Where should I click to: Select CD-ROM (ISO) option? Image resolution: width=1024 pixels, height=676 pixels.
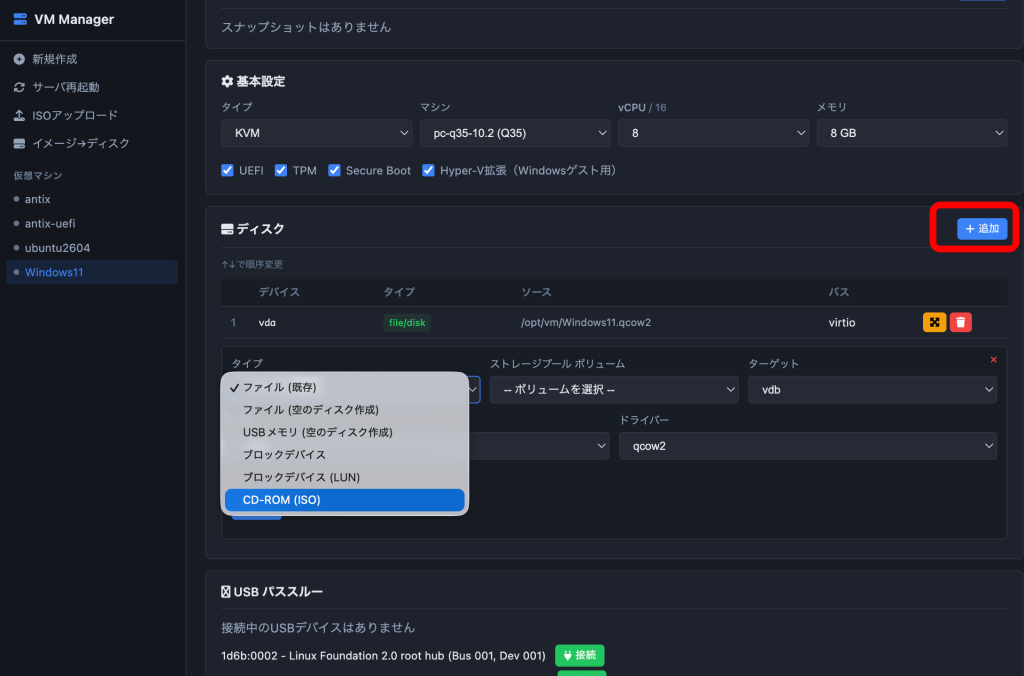tap(345, 500)
